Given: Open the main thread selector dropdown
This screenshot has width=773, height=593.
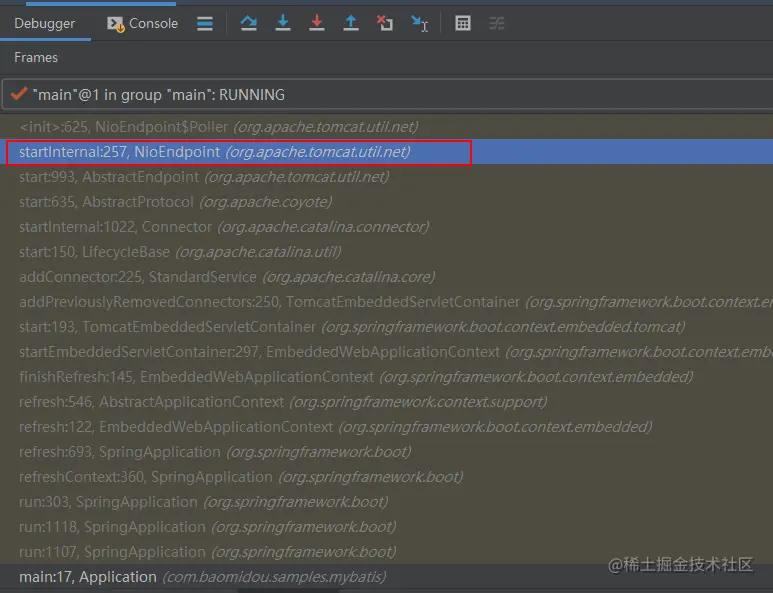Looking at the screenshot, I should point(387,94).
